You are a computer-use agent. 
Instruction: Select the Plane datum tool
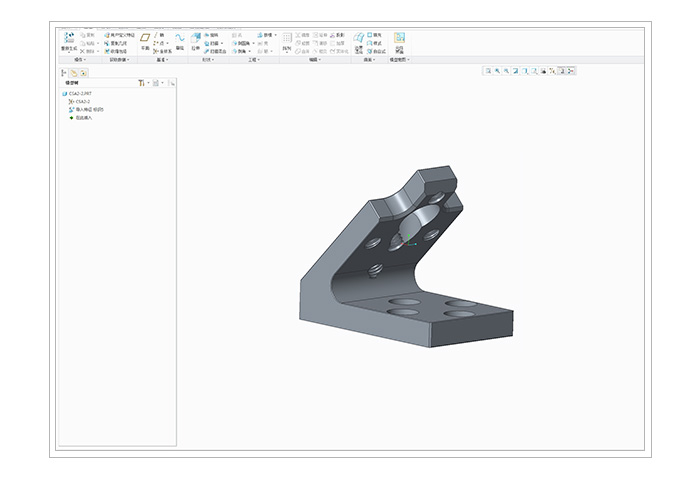(x=144, y=39)
